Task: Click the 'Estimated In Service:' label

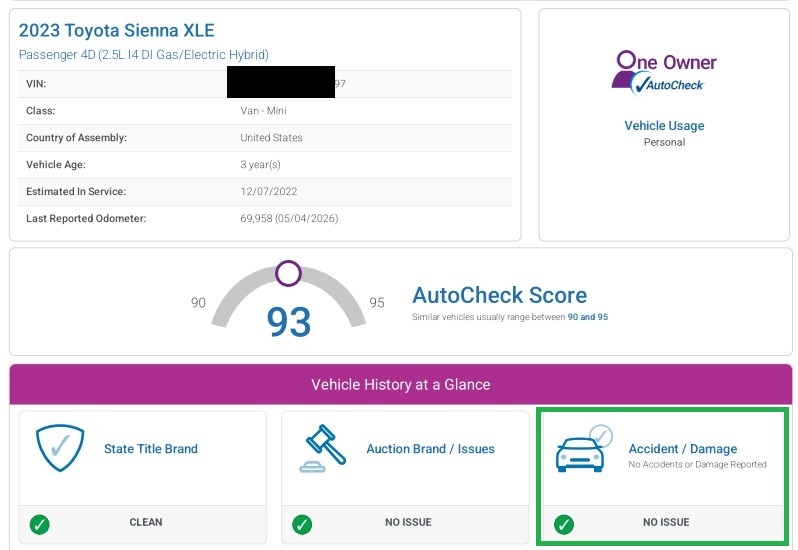Action: pyautogui.click(x=76, y=192)
